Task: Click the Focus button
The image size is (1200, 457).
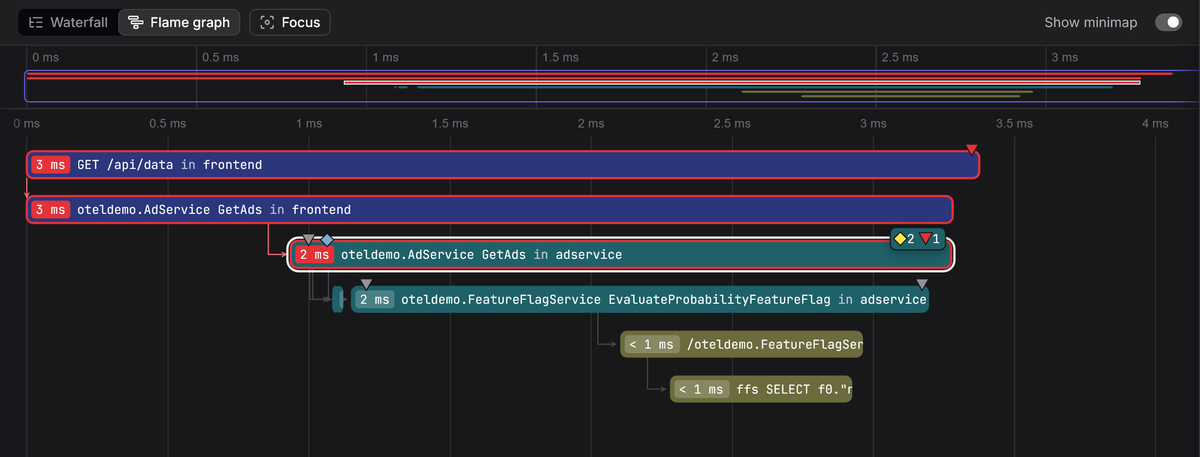Action: click(290, 22)
